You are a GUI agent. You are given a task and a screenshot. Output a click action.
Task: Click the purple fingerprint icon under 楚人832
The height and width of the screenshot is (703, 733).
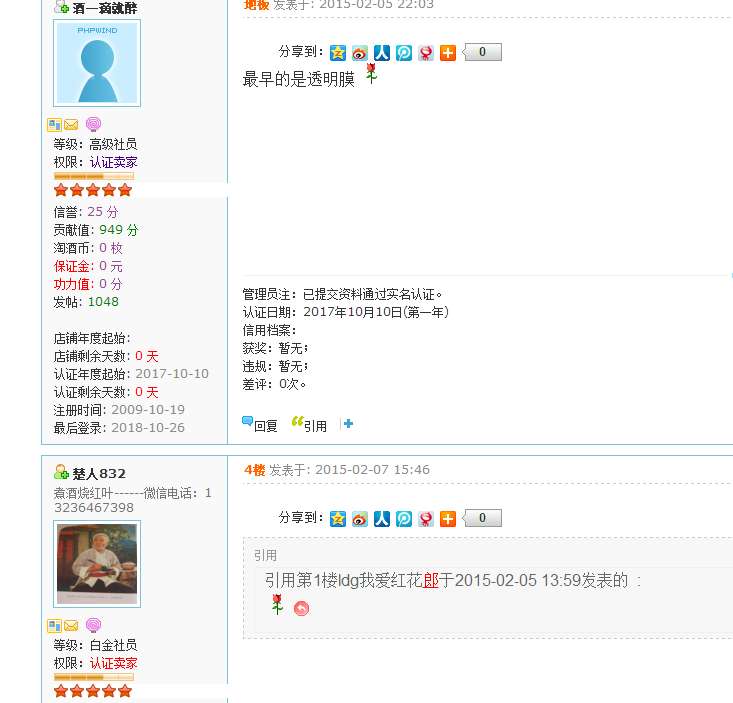coord(93,625)
